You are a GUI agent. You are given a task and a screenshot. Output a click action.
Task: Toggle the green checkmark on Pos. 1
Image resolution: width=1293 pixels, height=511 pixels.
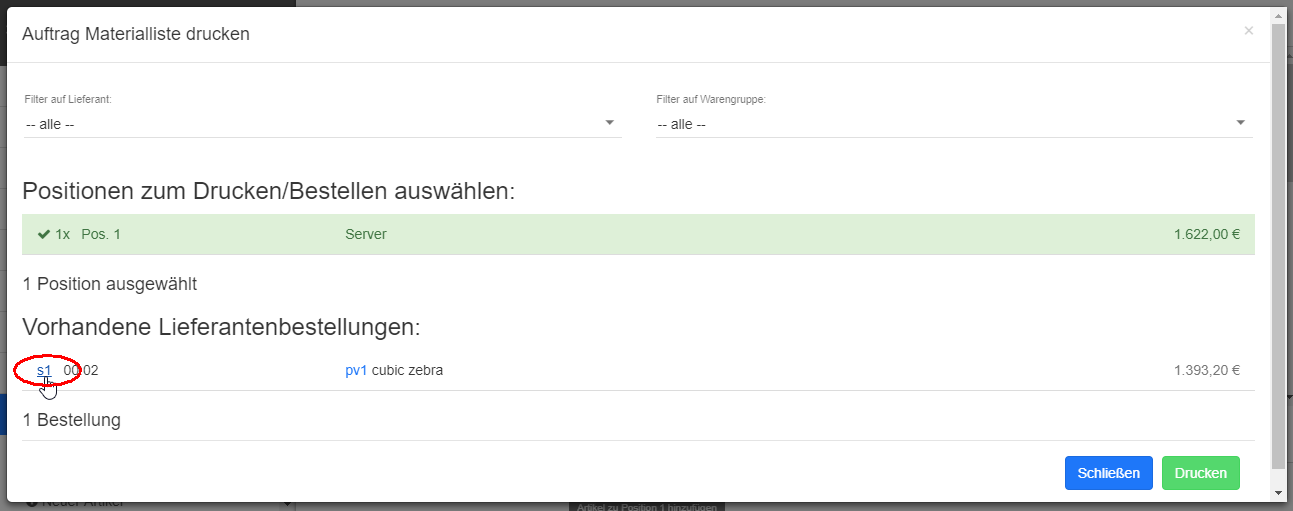(44, 235)
